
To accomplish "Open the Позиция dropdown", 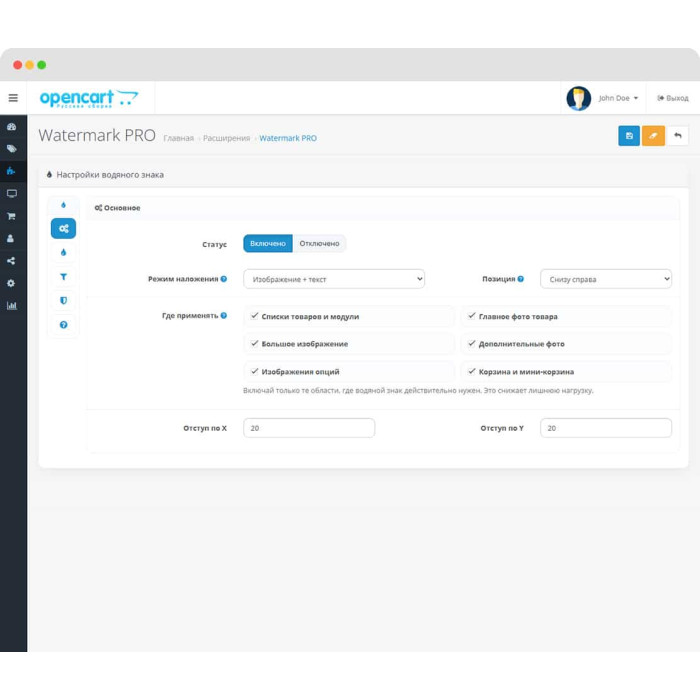I will [x=606, y=279].
